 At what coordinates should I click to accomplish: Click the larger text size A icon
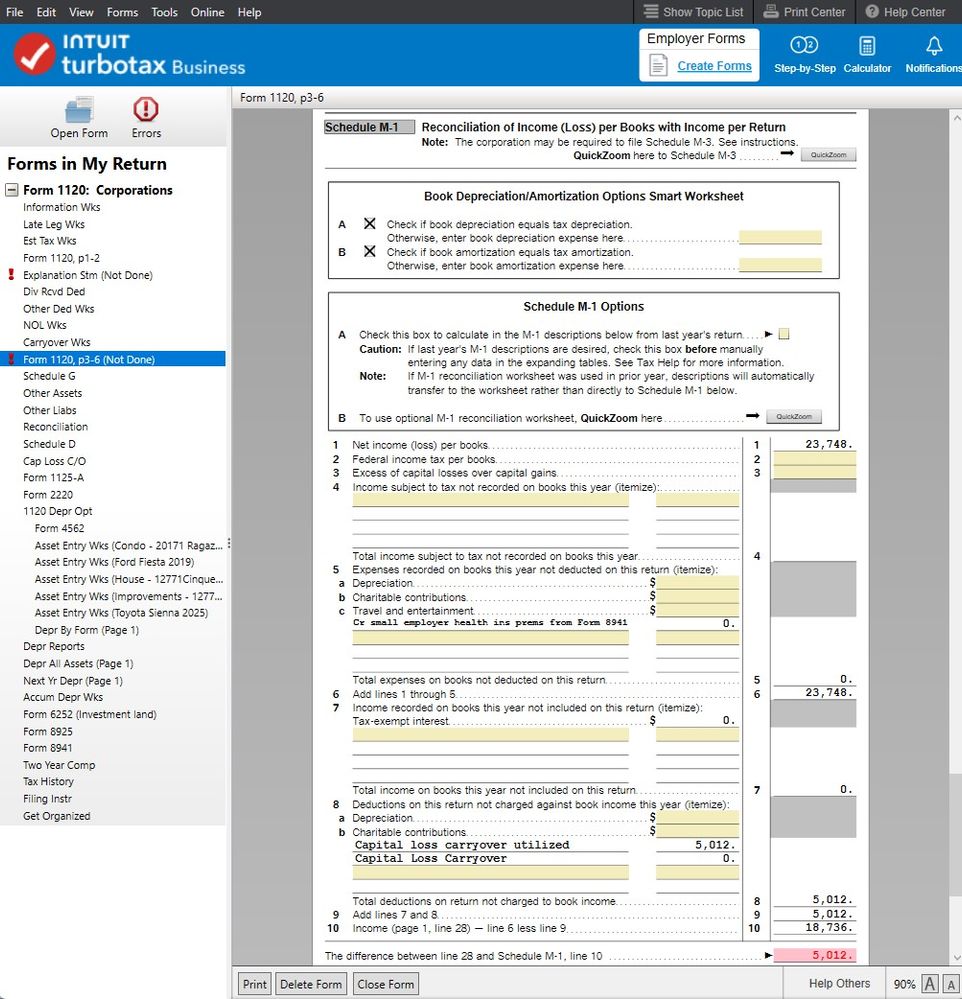[x=930, y=984]
